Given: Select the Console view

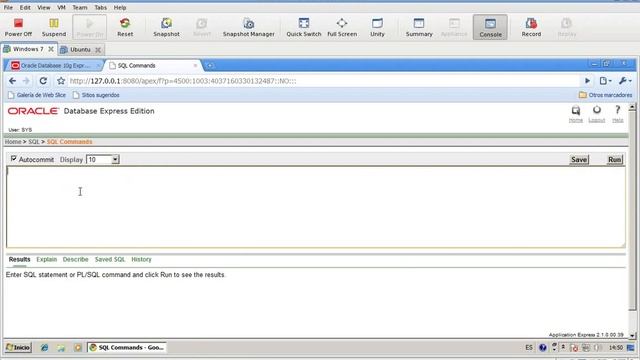Looking at the screenshot, I should (490, 27).
